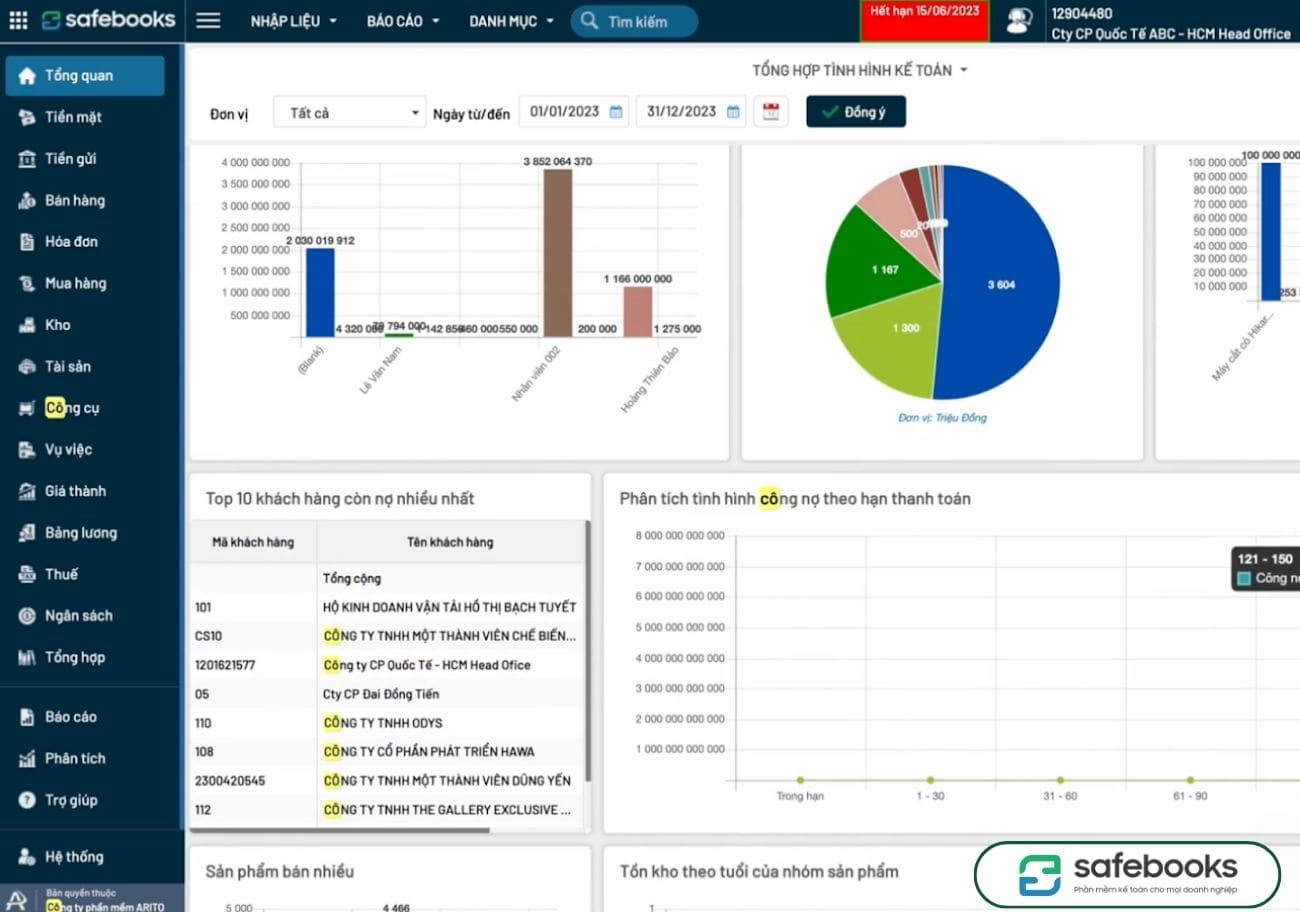Select customer code CS10 row
The image size is (1300, 912).
click(386, 636)
